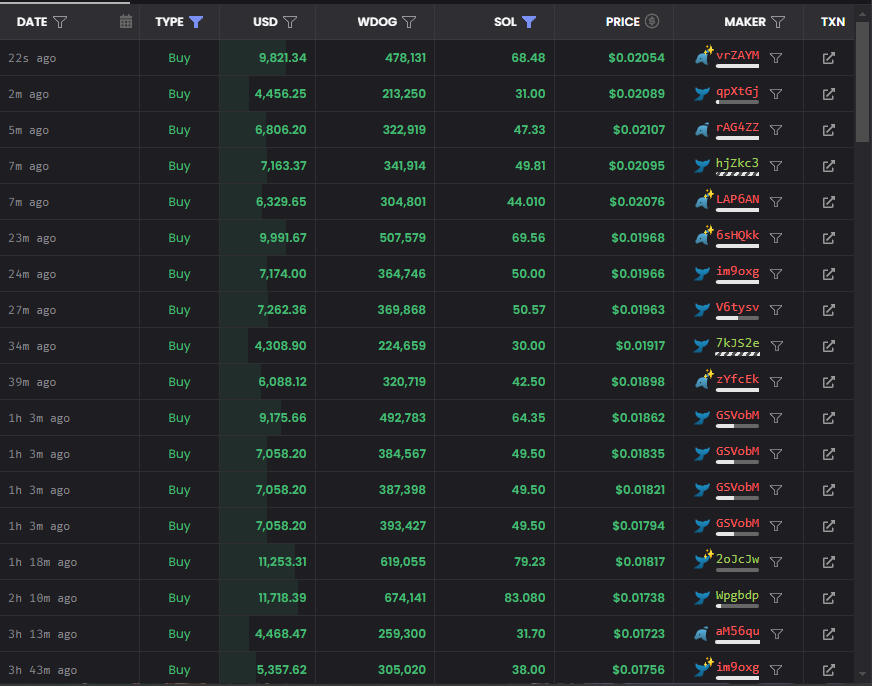Filter trades by maker zYfcEk
The height and width of the screenshot is (686, 872).
point(776,382)
